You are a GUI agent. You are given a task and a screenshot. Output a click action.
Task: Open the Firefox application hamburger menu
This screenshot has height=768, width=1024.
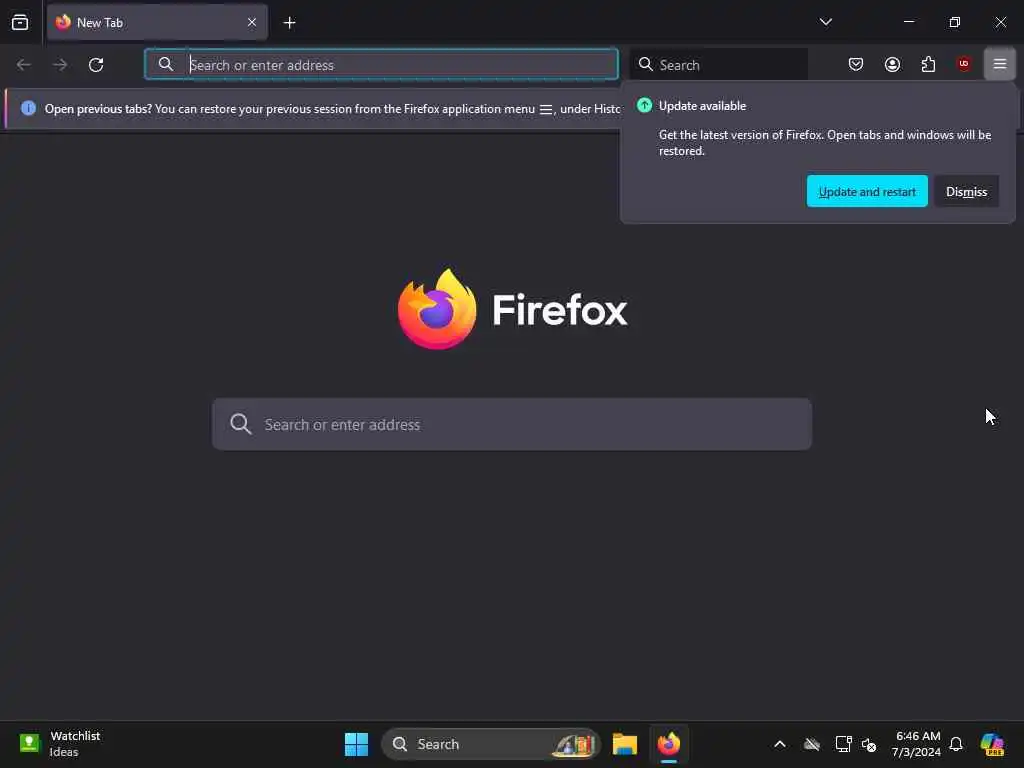tap(999, 64)
